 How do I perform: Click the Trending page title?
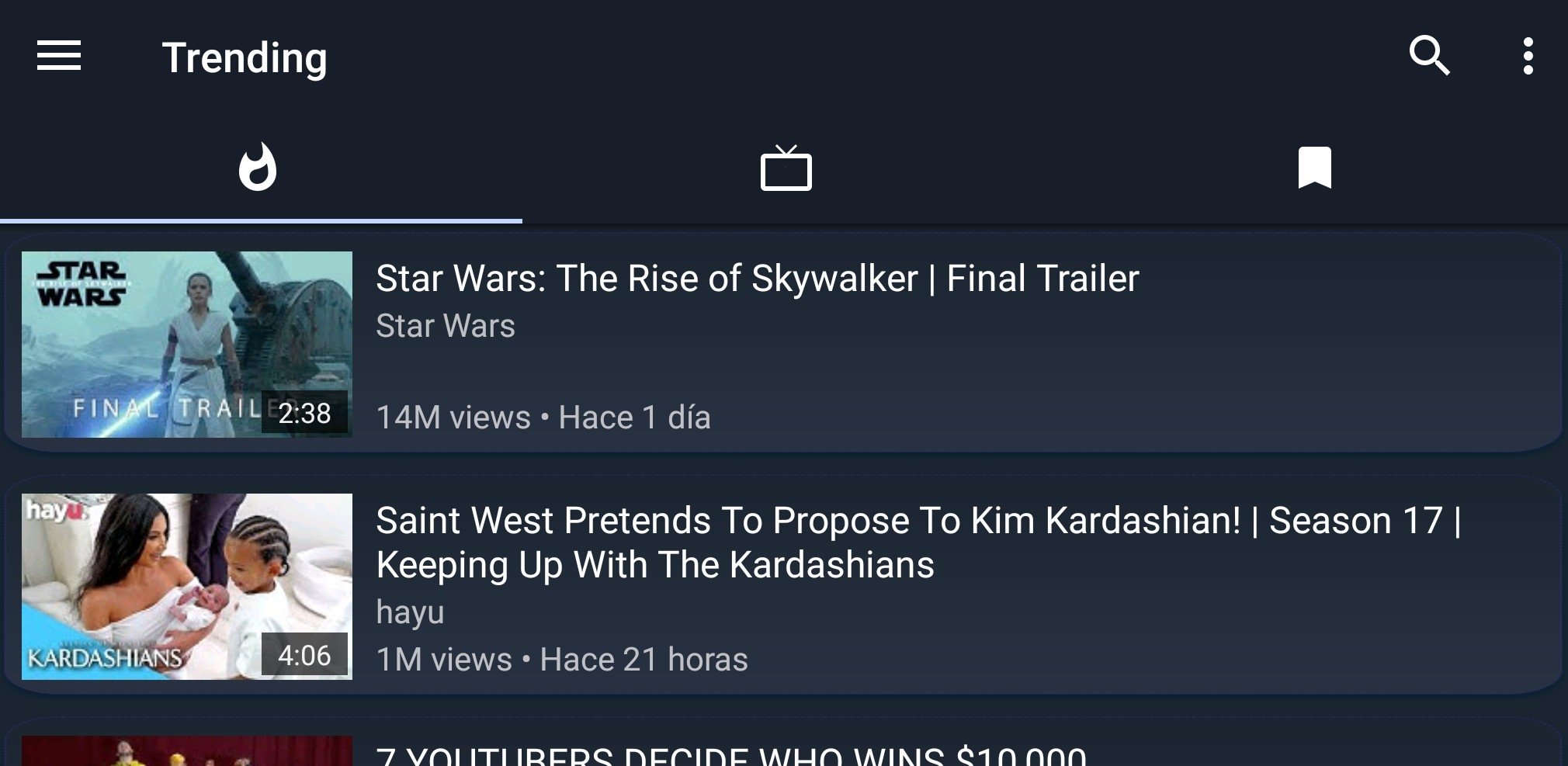tap(245, 58)
